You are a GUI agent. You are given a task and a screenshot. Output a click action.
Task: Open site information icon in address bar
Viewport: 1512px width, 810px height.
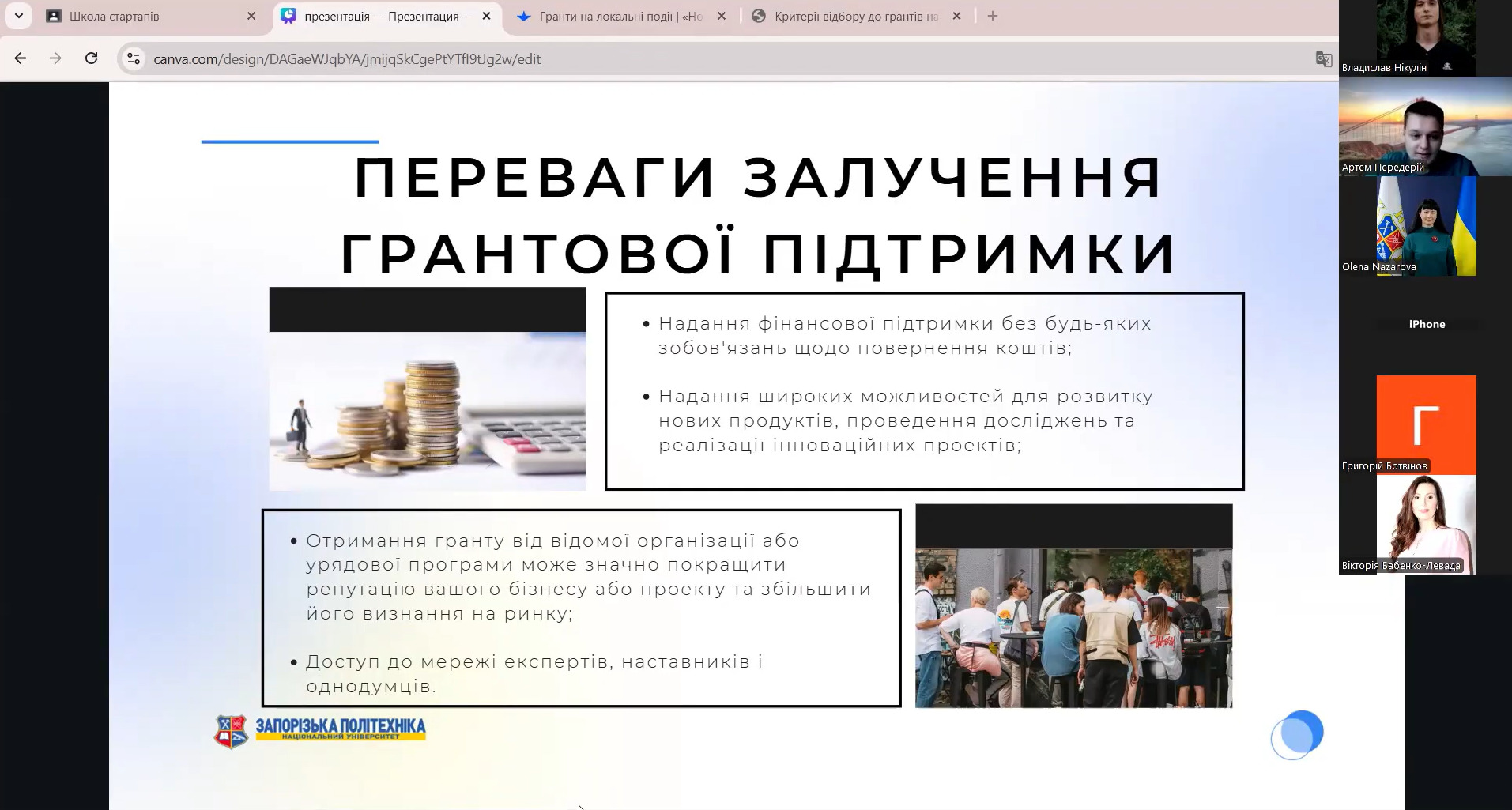[134, 58]
